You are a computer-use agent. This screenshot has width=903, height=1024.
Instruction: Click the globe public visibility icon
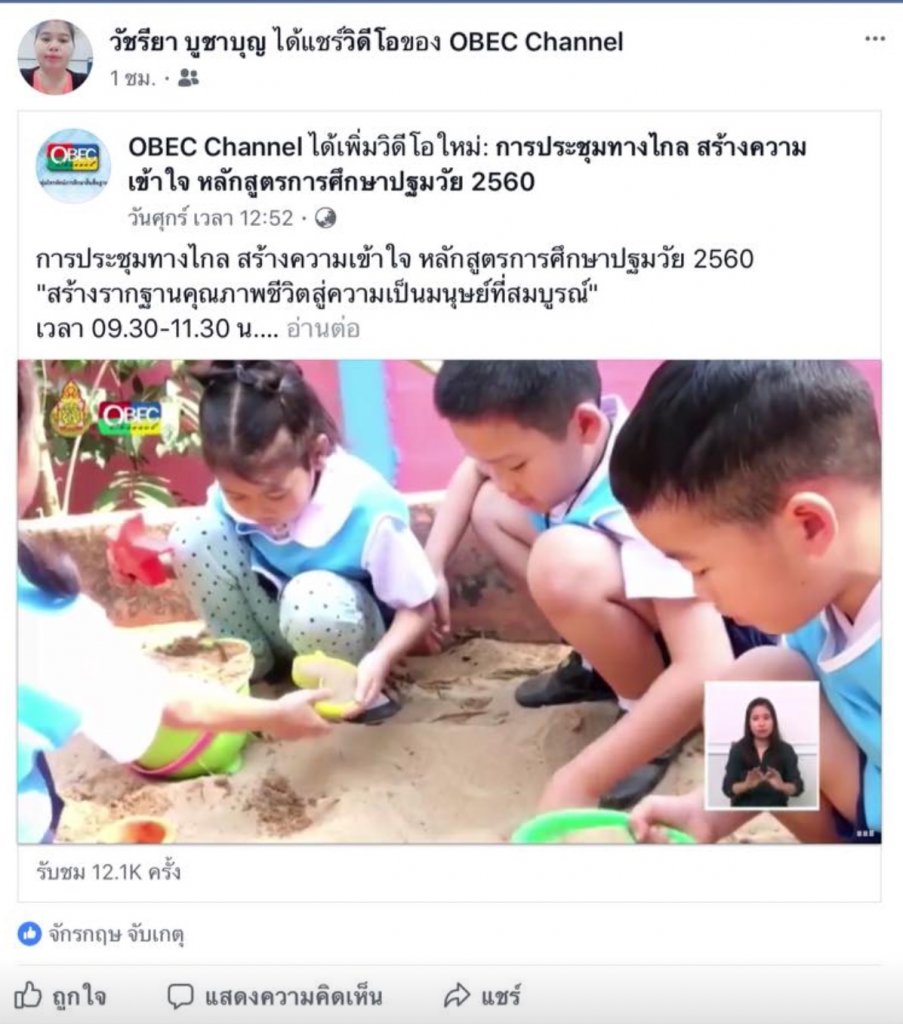pos(325,218)
